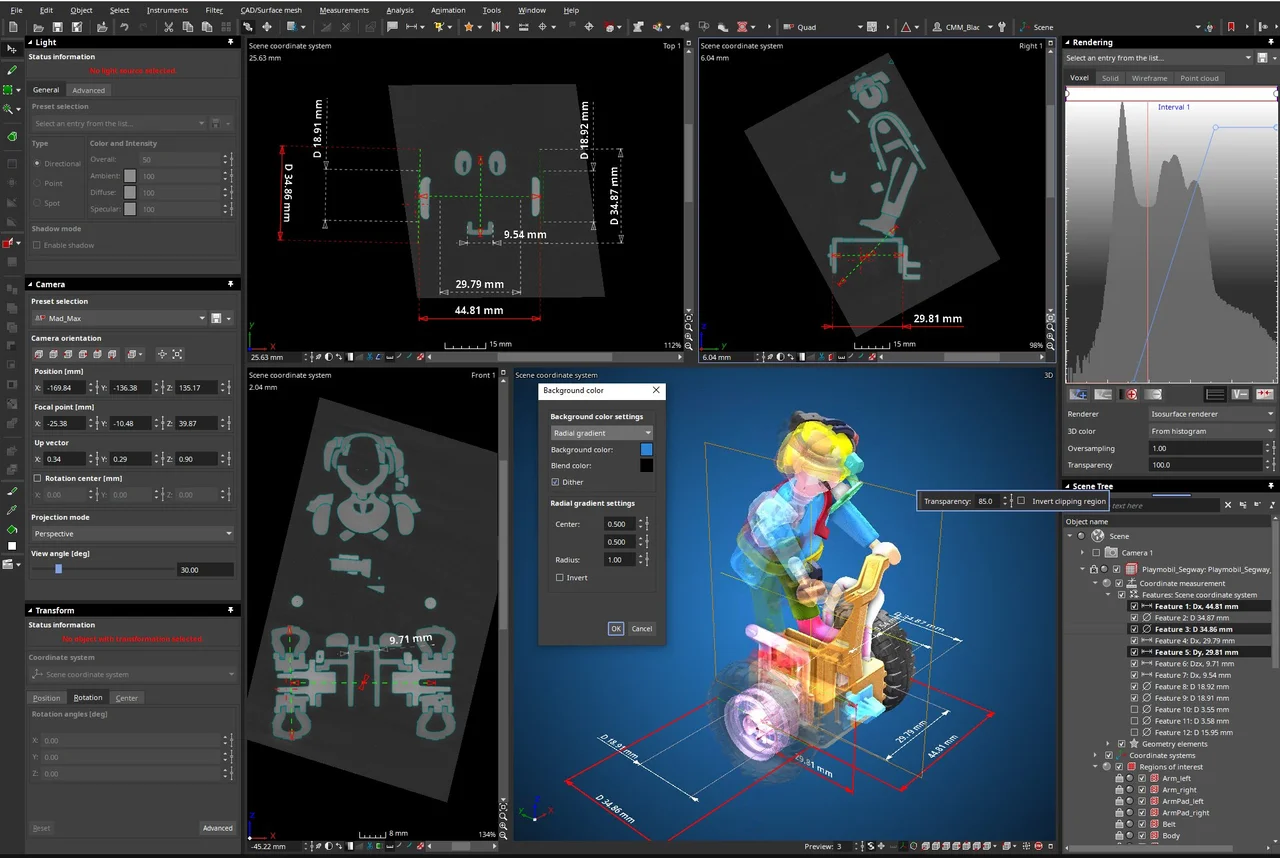
Task: Open the Point cloud rendering tab
Action: coord(1199,78)
